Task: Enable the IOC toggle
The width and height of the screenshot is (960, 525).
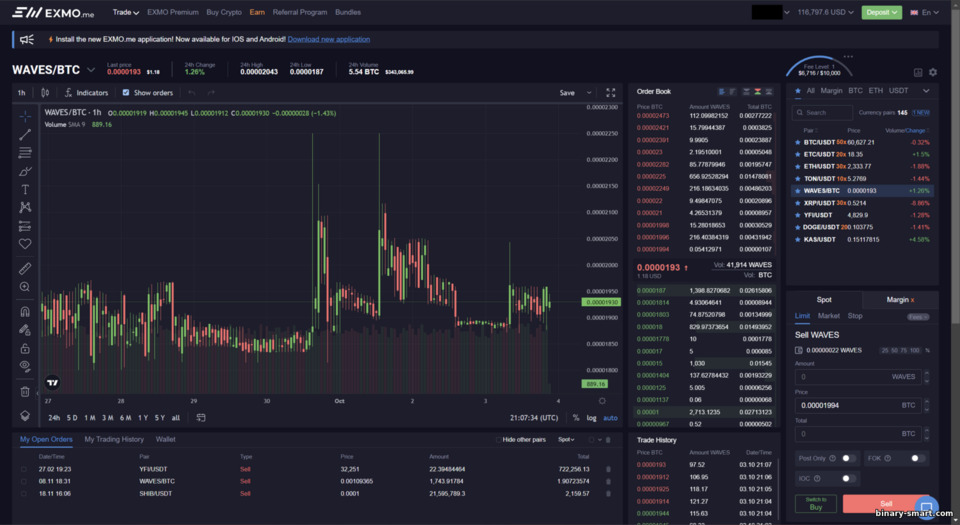Action: pos(848,478)
